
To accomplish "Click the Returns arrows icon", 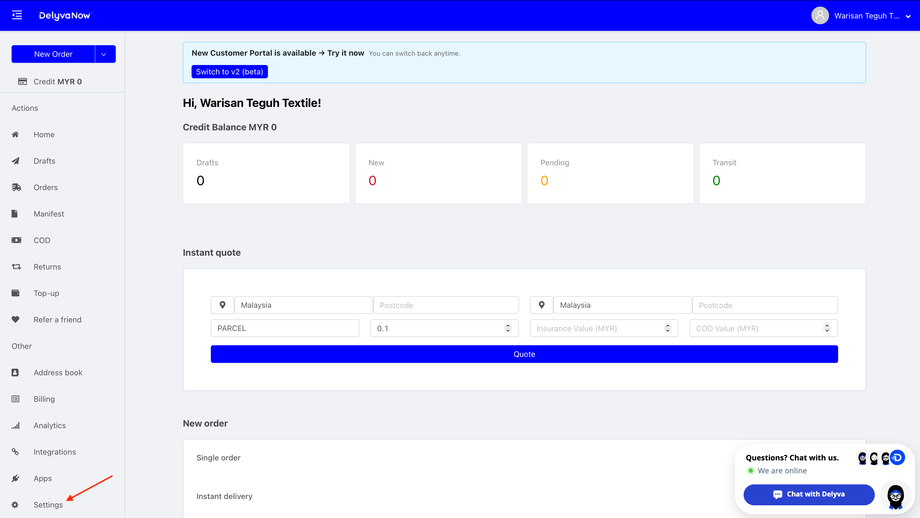I will click(x=16, y=266).
